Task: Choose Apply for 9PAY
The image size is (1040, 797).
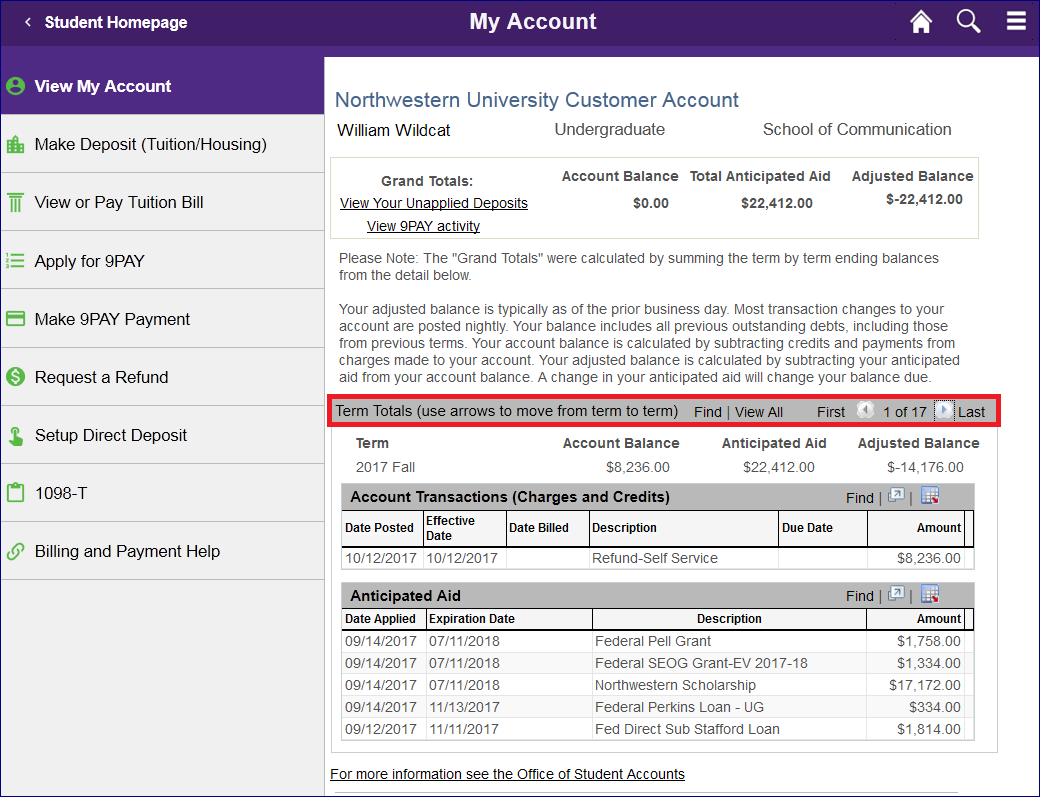Action: (162, 261)
